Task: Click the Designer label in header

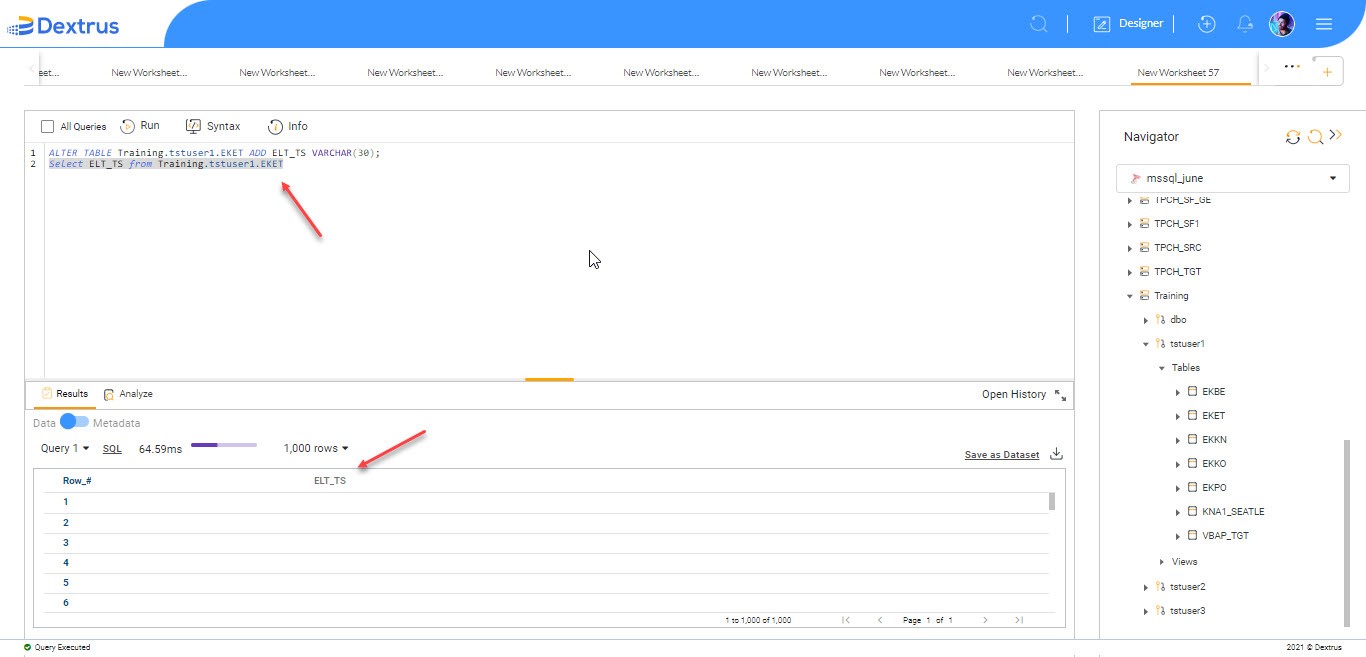Action: coord(1141,24)
